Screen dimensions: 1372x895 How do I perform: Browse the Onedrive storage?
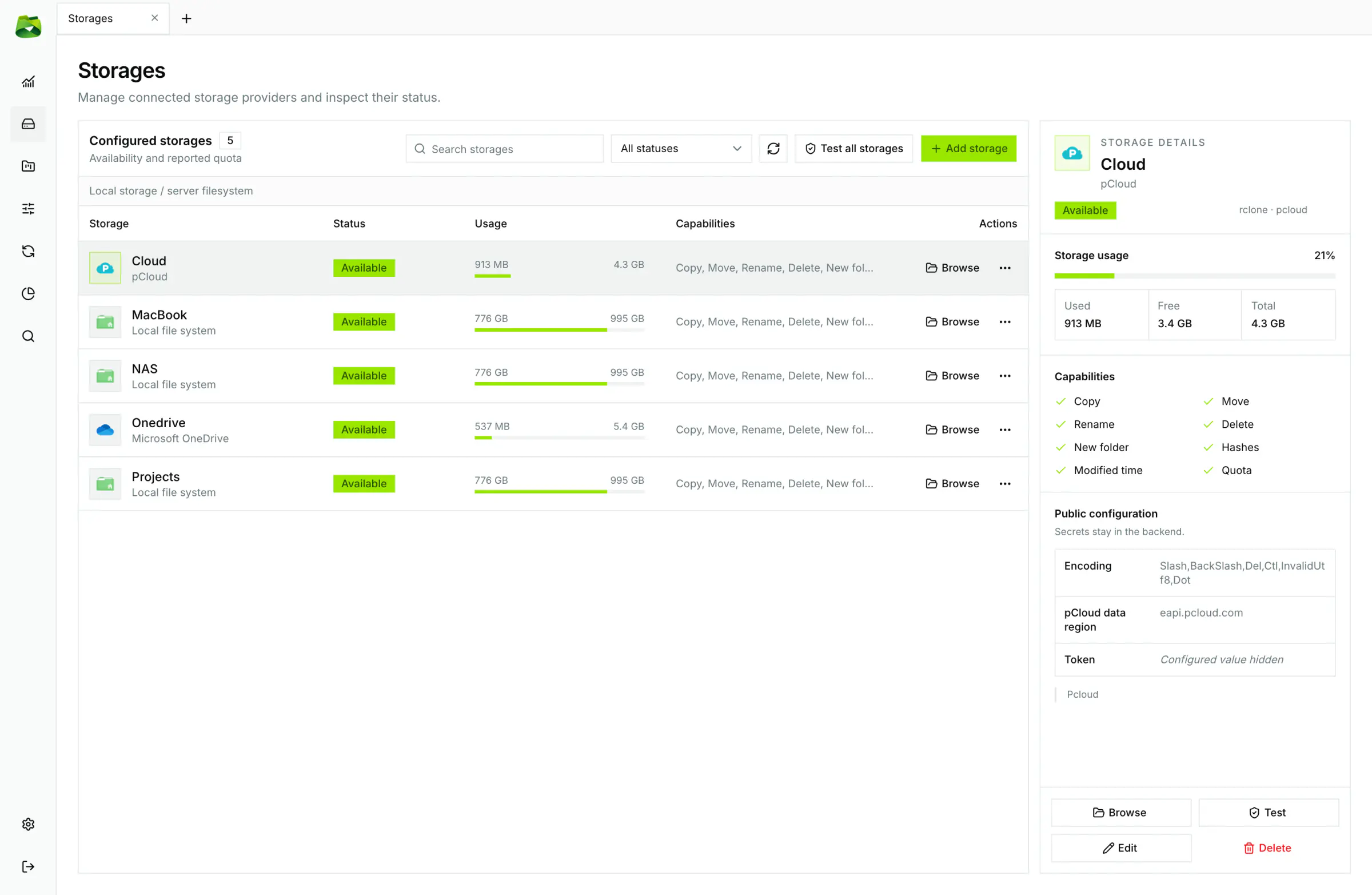pyautogui.click(x=952, y=429)
